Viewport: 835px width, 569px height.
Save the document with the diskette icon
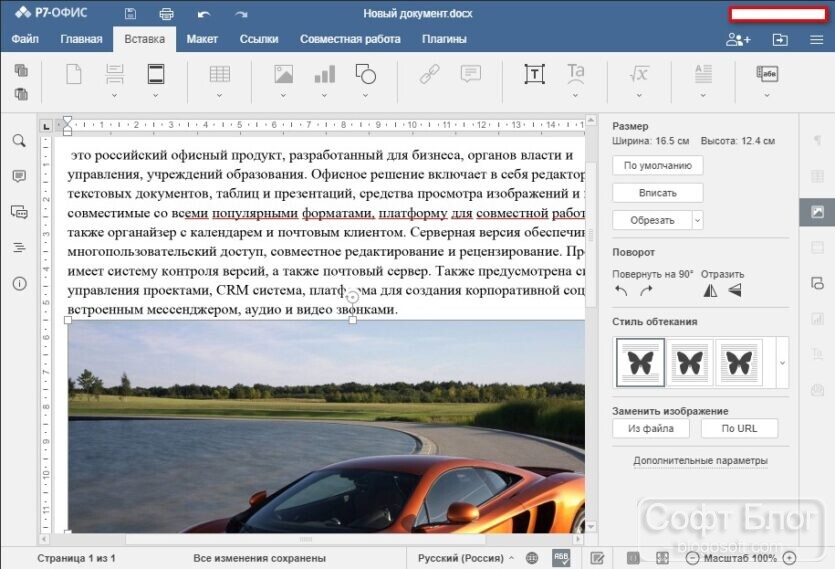click(130, 14)
